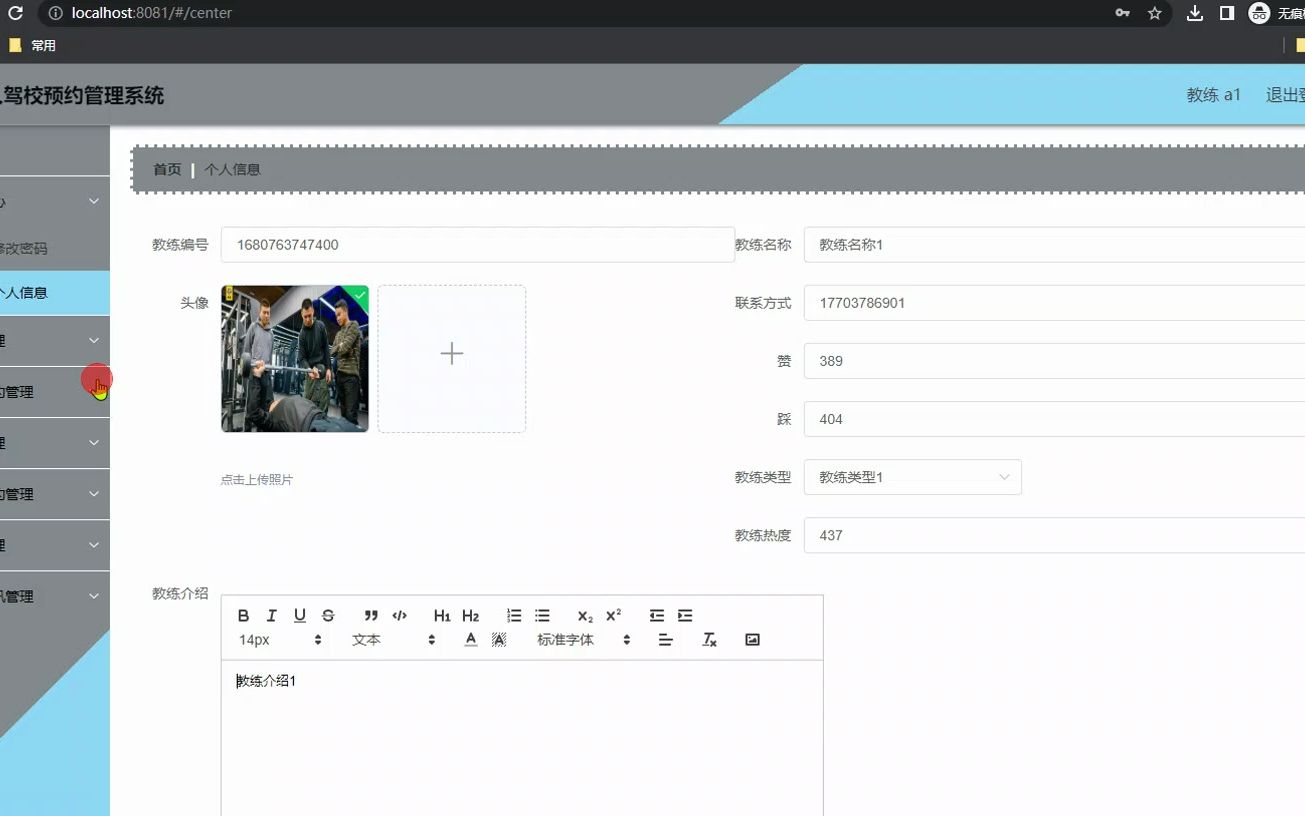Screen dimensions: 1305x816
Task: Toggle superscript formatting in the editor
Action: (x=612, y=615)
